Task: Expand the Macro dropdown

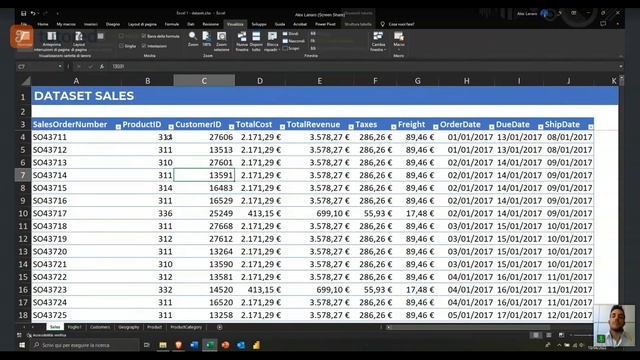Action: pos(399,42)
